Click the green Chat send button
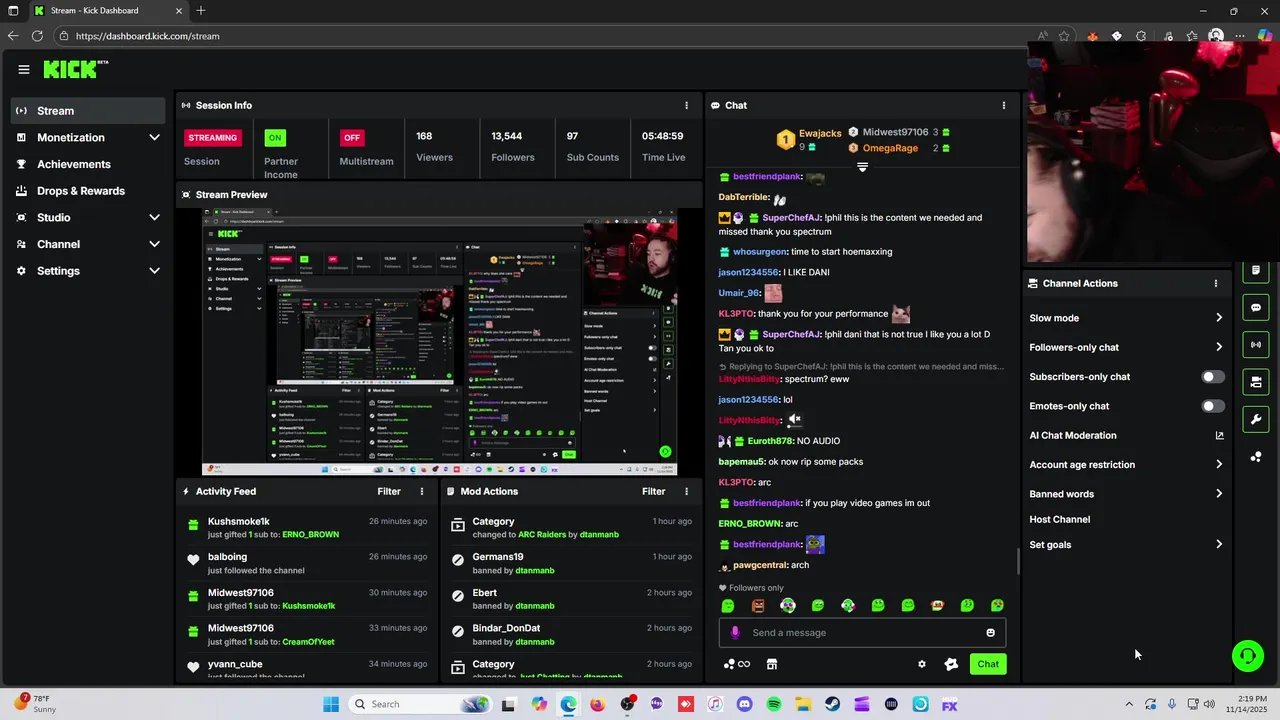 [x=988, y=664]
